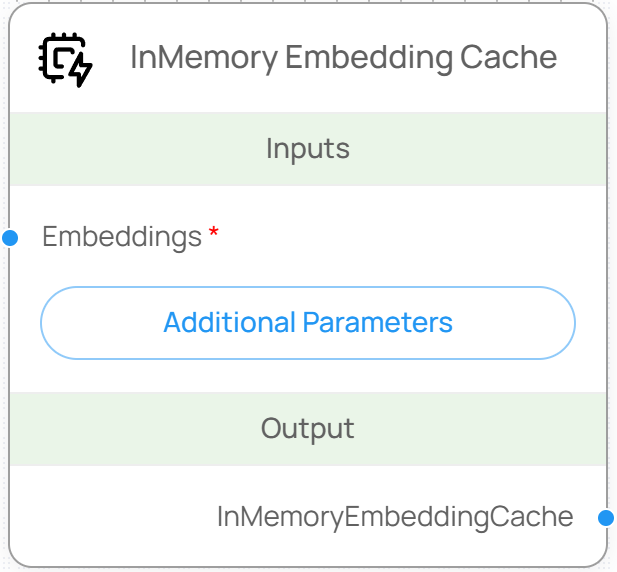Image resolution: width=617 pixels, height=572 pixels.
Task: Click the red required asterisk beside Embeddings
Action: [x=214, y=235]
